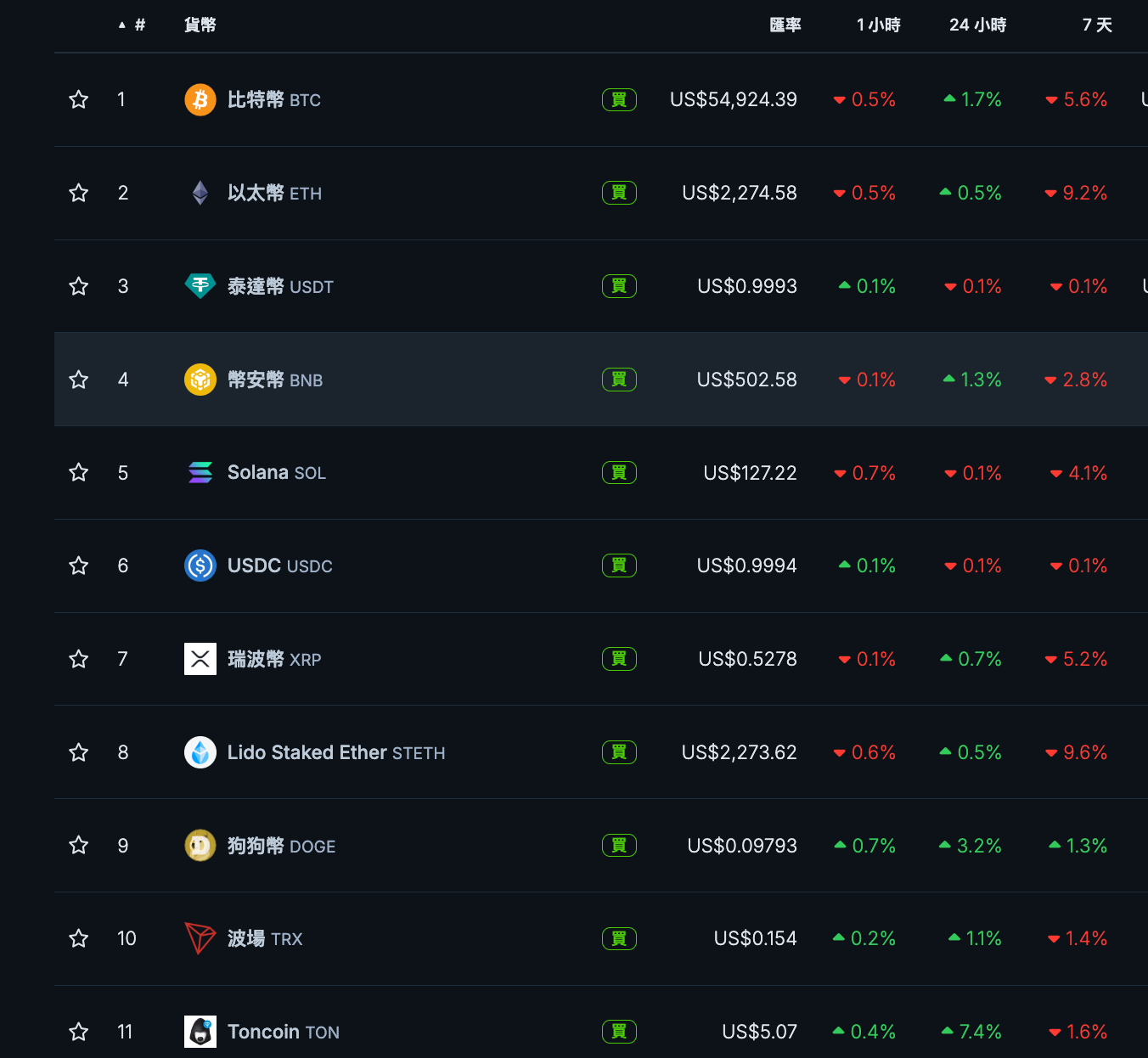Viewport: 1148px width, 1058px height.
Task: Click the price US$127.22
Action: coord(751,473)
